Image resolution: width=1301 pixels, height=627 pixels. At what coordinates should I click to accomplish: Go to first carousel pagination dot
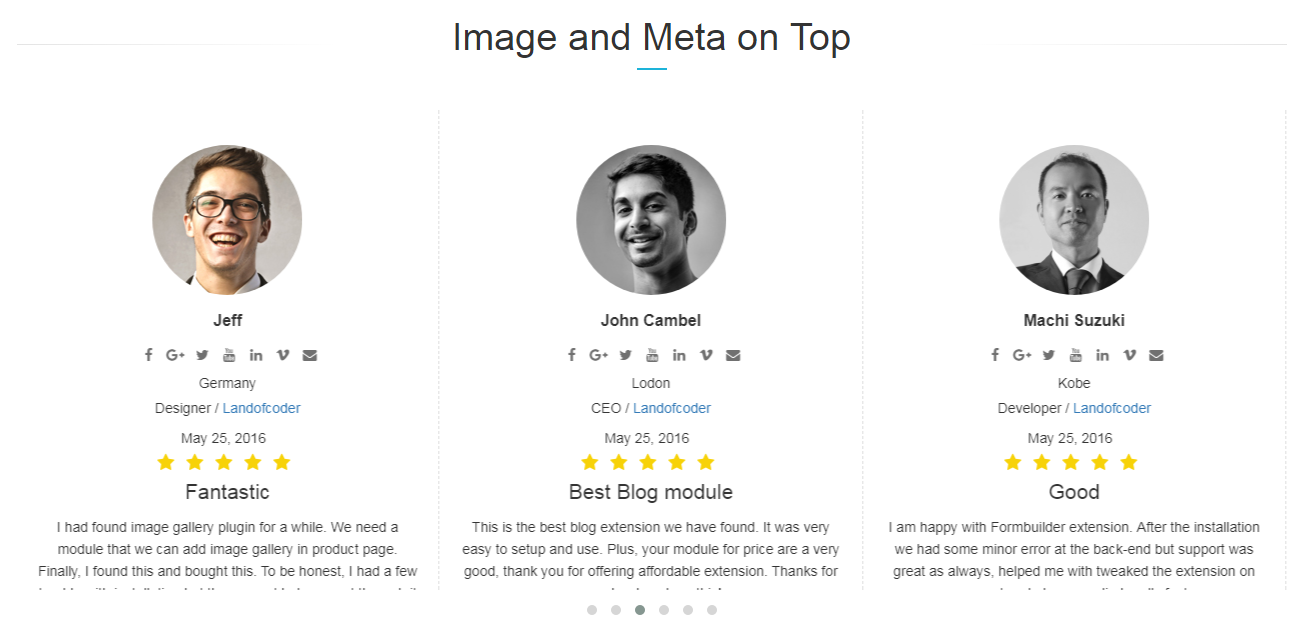tap(592, 610)
